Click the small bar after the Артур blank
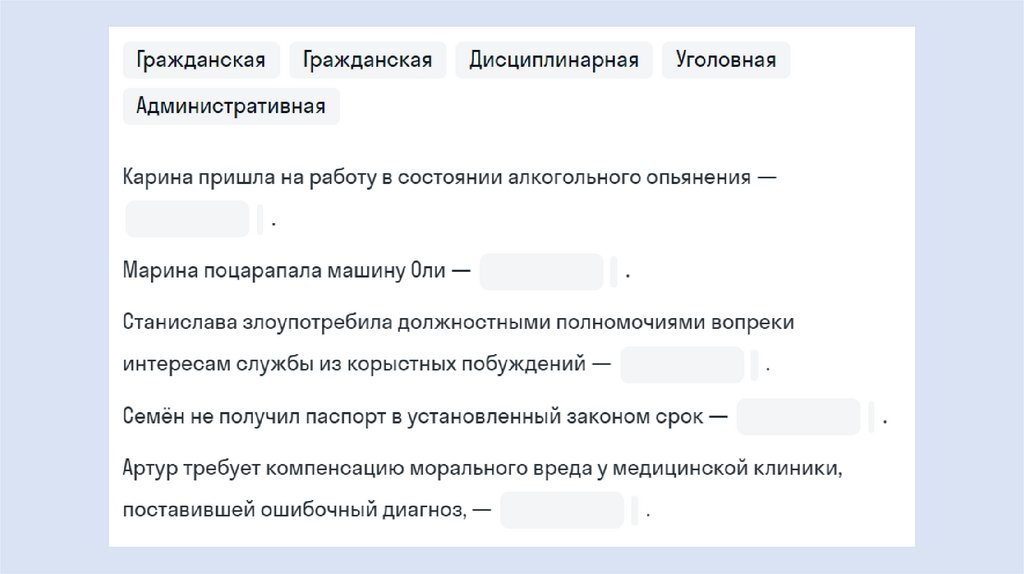The height and width of the screenshot is (574, 1024). click(635, 510)
